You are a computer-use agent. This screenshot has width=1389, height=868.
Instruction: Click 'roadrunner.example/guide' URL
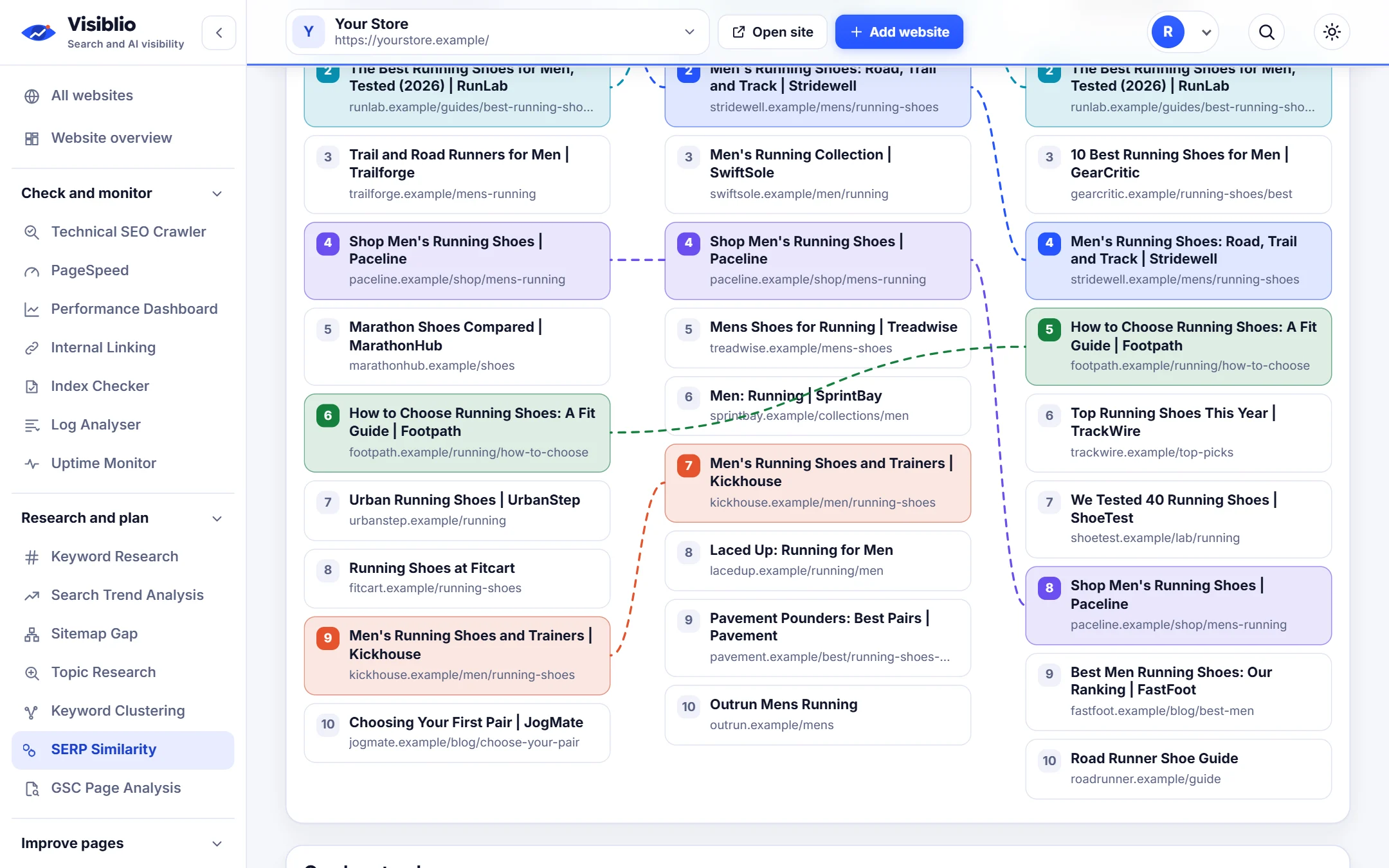pos(1145,779)
